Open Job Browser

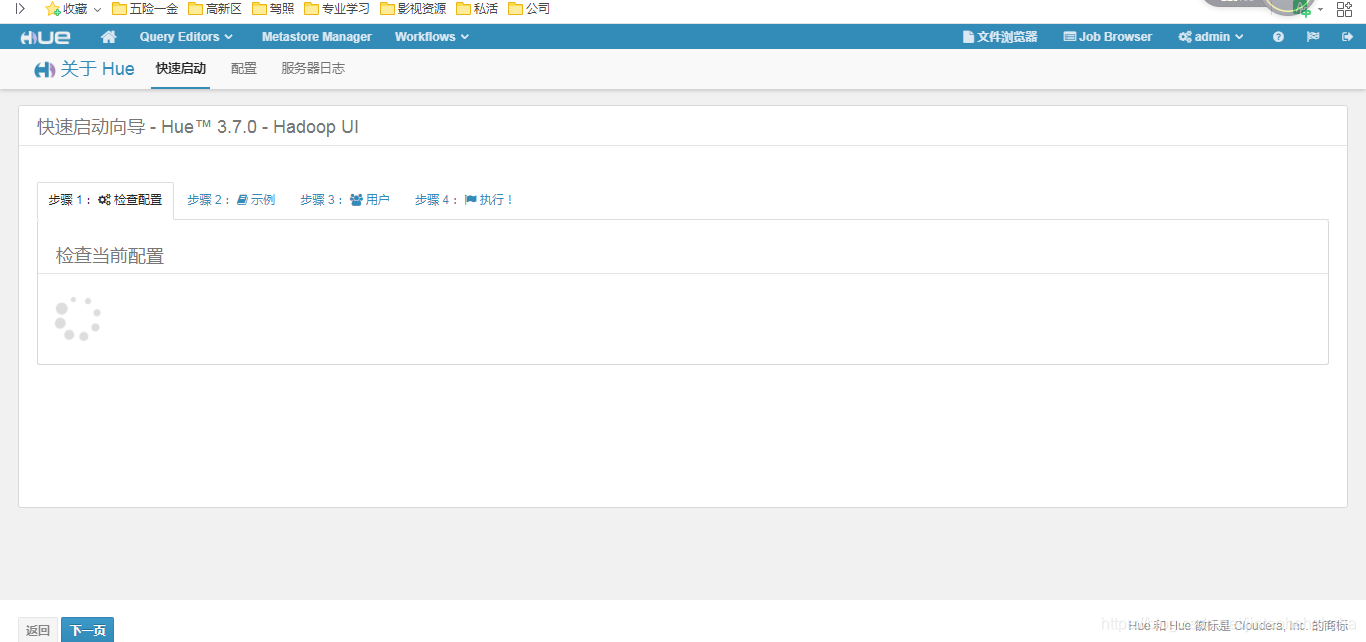click(1108, 37)
